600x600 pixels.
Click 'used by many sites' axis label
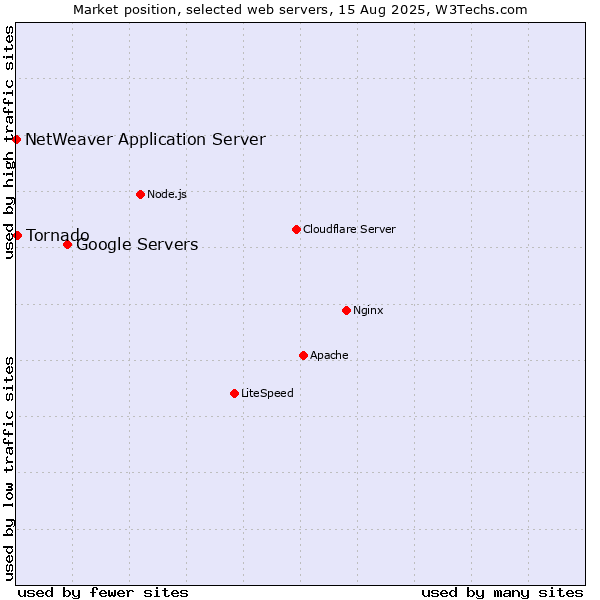pos(502,593)
